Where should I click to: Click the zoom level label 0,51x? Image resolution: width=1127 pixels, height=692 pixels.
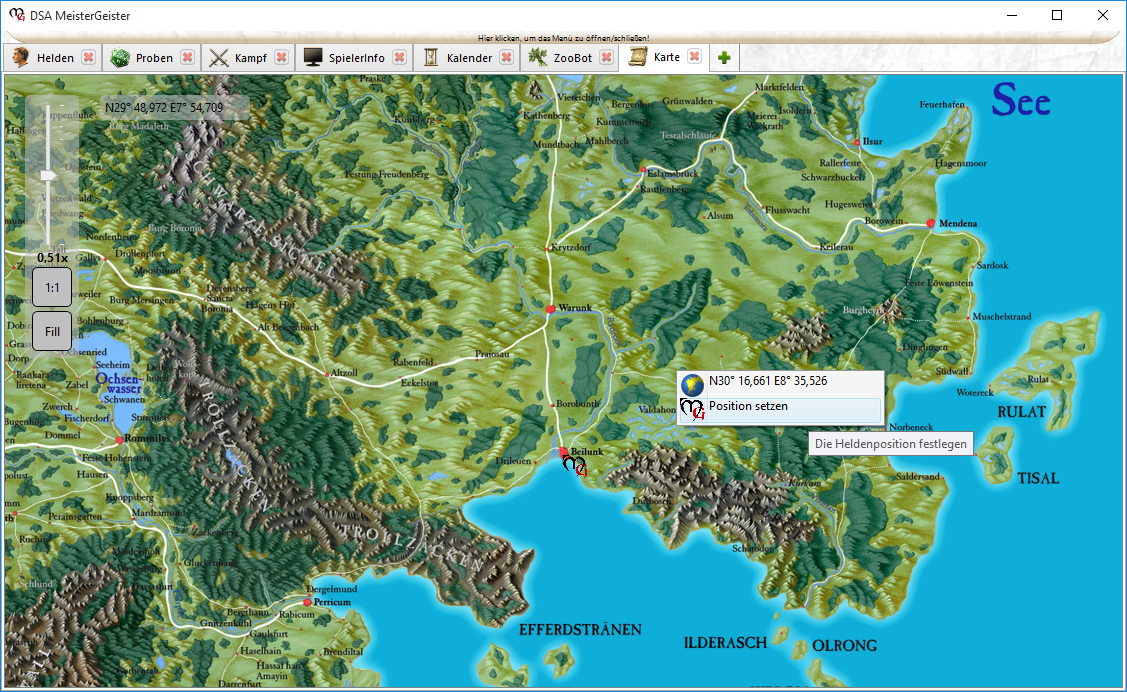pyautogui.click(x=52, y=257)
